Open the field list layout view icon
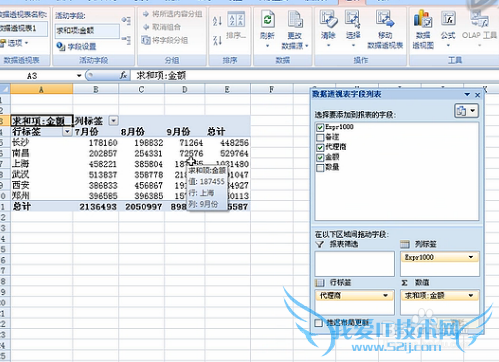Image resolution: width=499 pixels, height=362 pixels. pos(466,111)
